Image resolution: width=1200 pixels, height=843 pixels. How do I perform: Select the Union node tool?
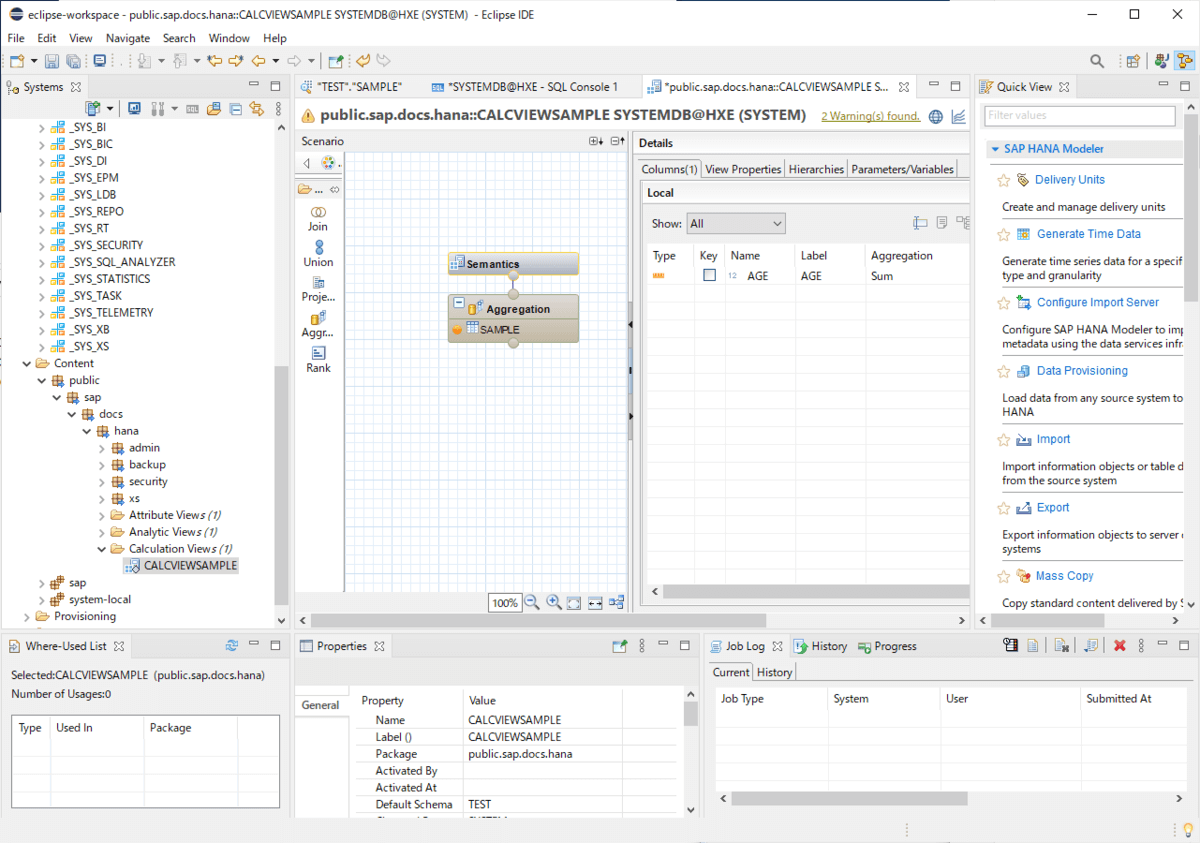[x=318, y=253]
